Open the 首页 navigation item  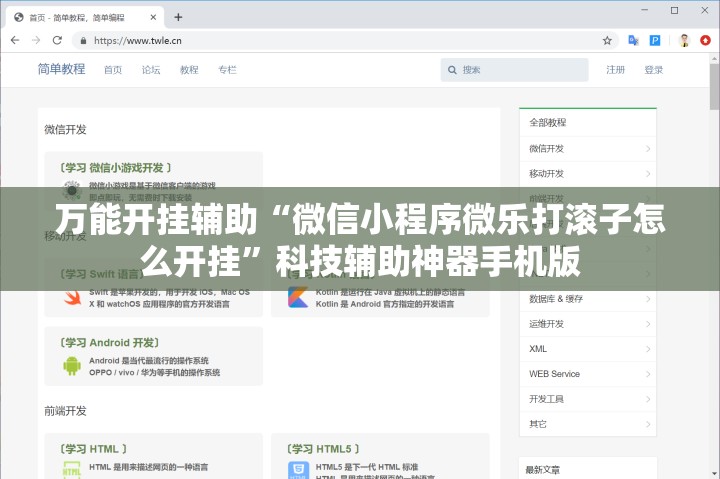tap(113, 70)
